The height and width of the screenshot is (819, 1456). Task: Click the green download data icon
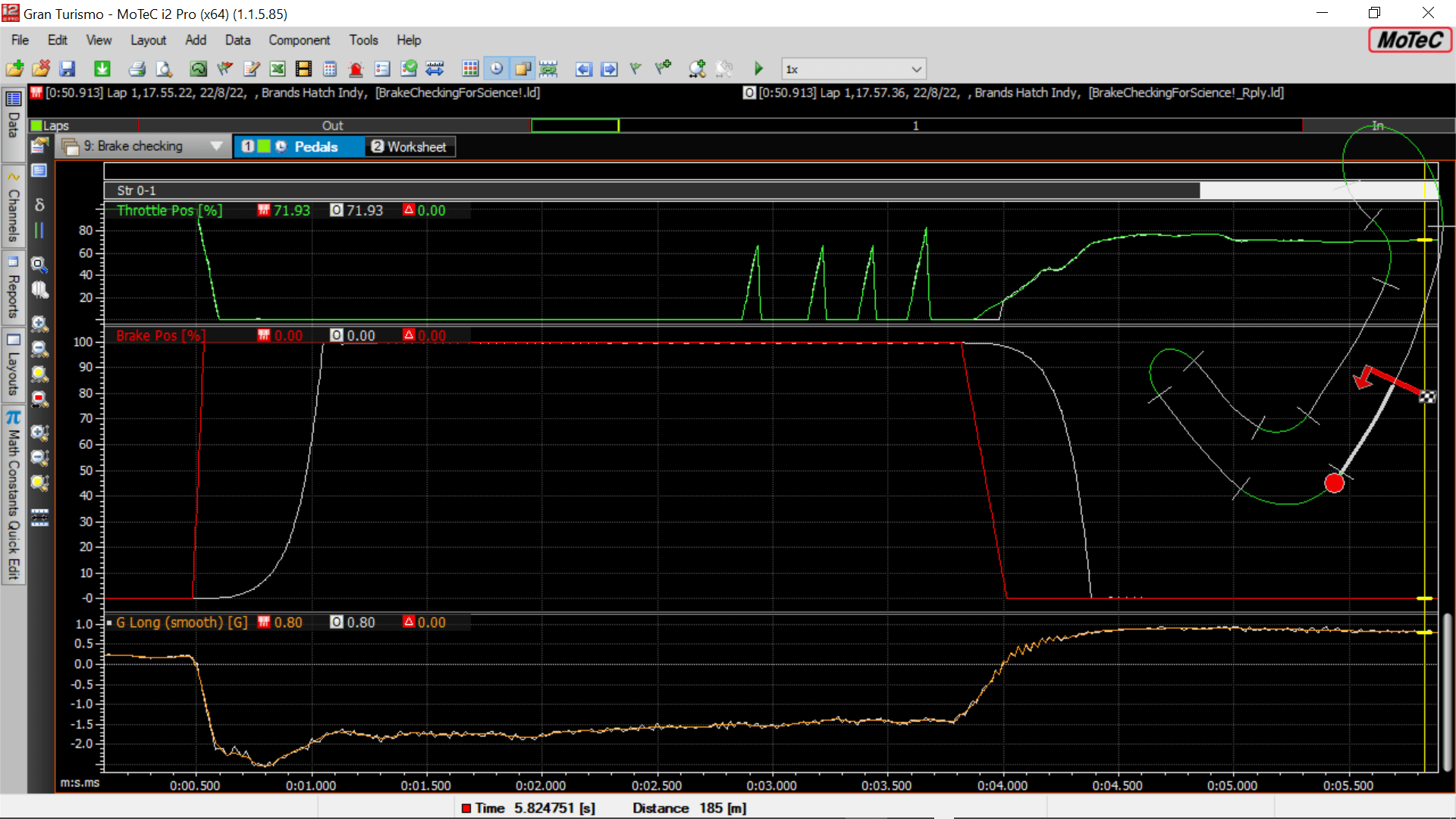[x=102, y=69]
